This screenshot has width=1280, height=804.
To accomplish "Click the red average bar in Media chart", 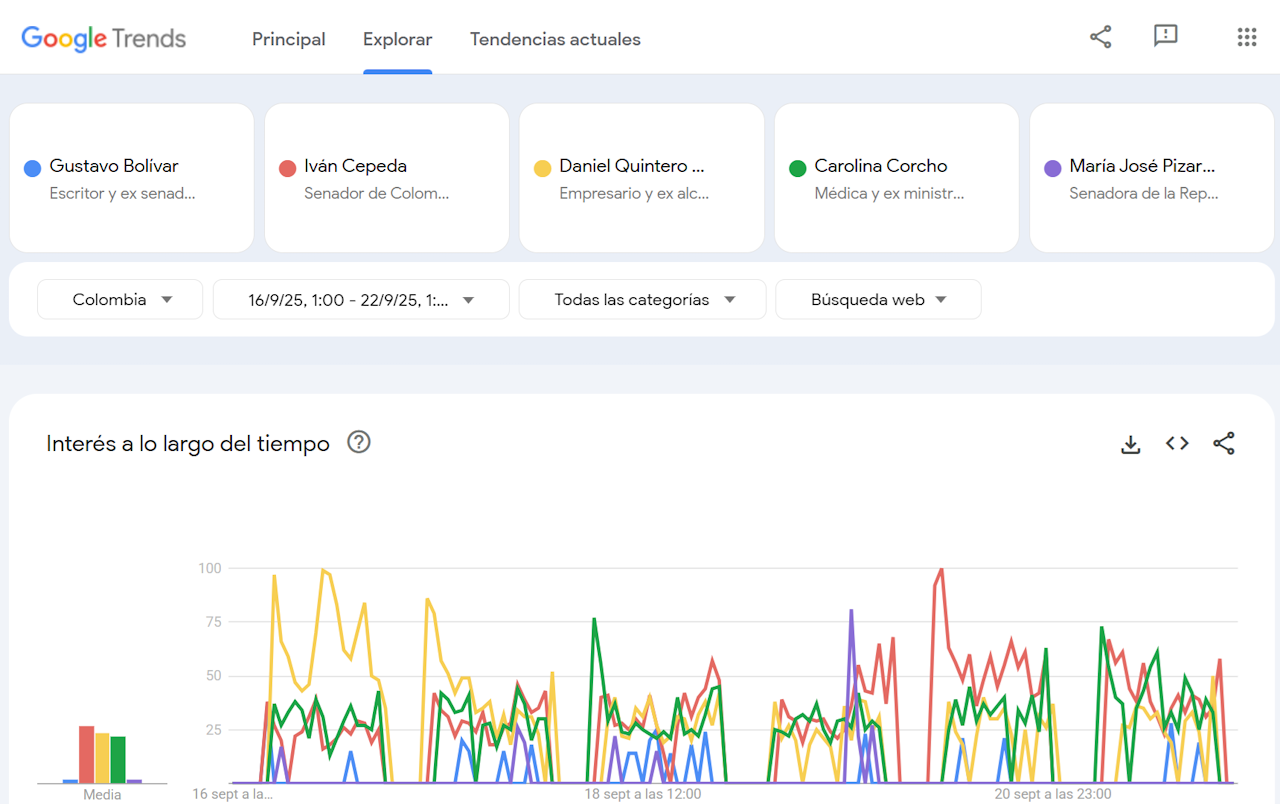I will (x=87, y=754).
